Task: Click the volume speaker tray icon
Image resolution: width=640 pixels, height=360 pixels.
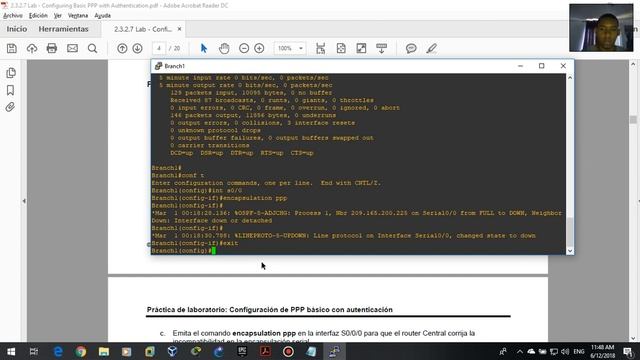Action: coord(565,351)
